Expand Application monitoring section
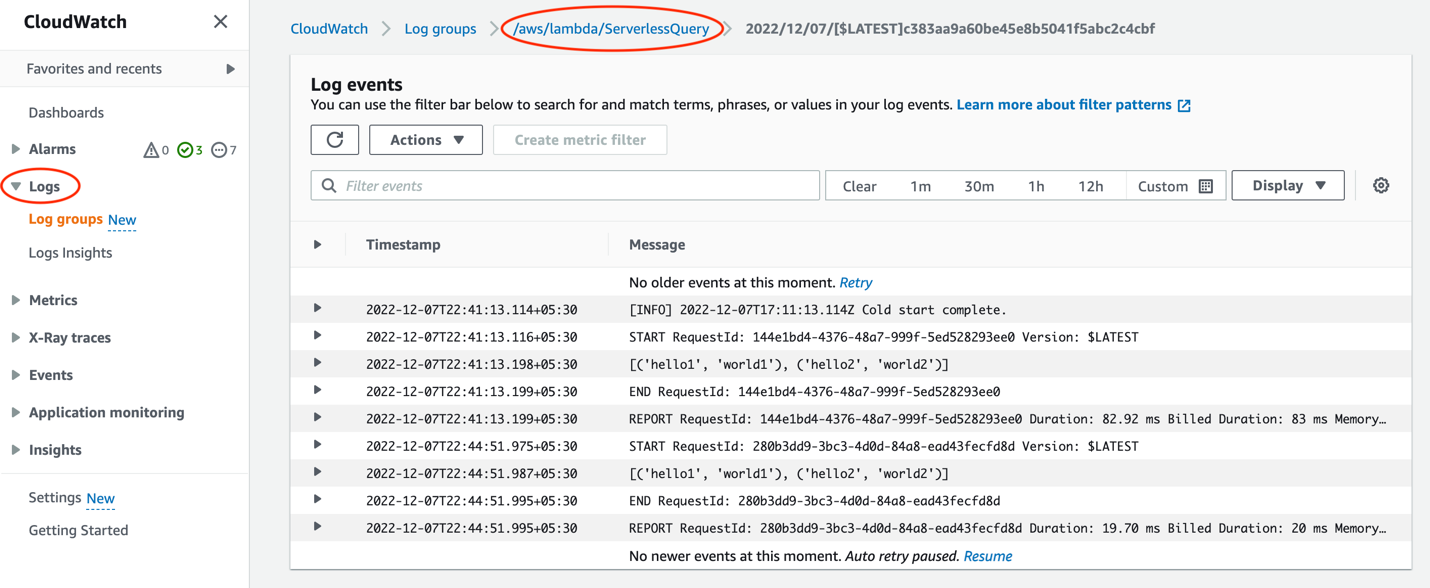The height and width of the screenshot is (588, 1430). [16, 412]
